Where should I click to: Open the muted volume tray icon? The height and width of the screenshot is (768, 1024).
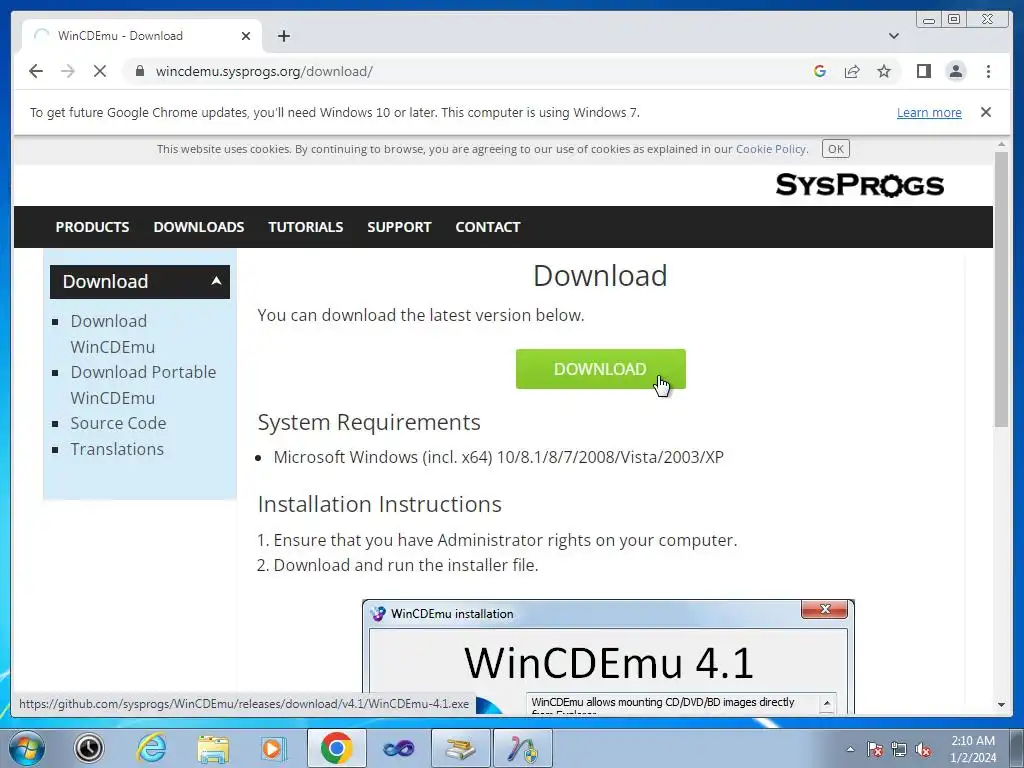tap(923, 749)
